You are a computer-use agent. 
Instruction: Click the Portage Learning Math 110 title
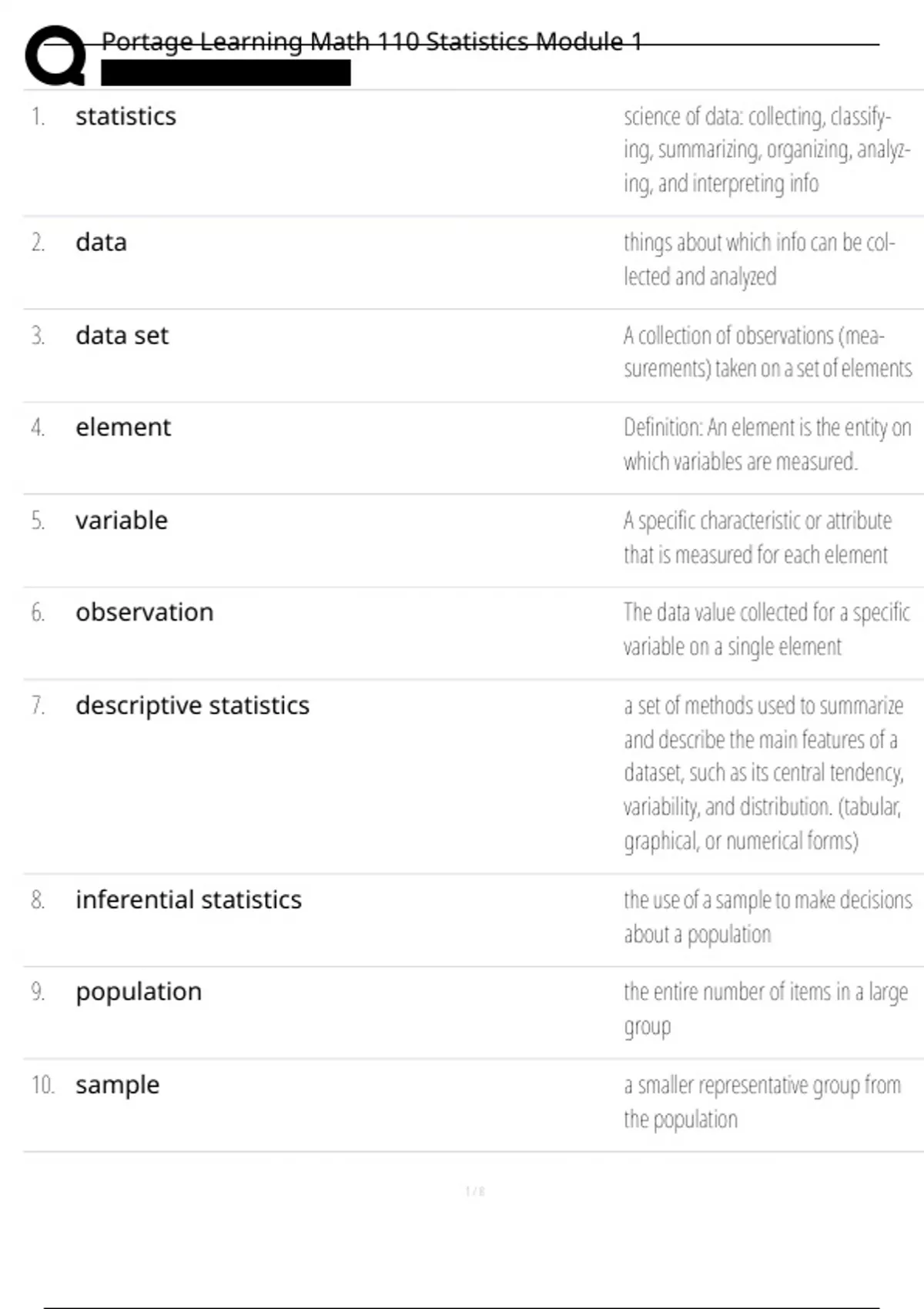[371, 41]
